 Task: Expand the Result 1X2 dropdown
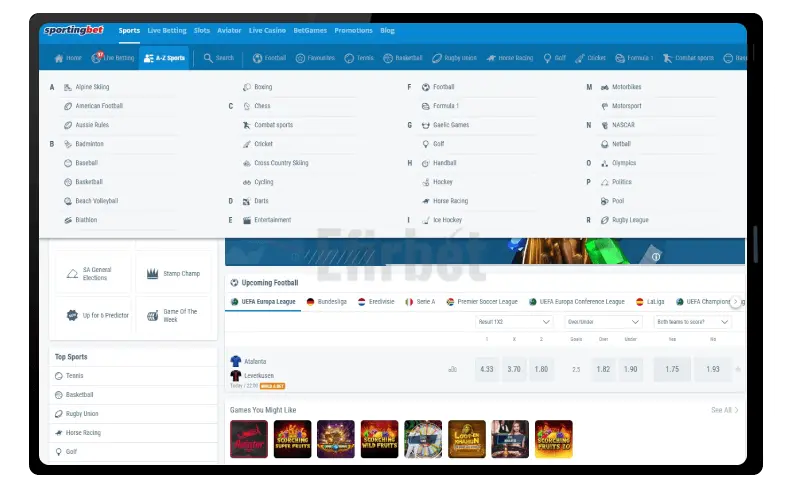click(x=514, y=322)
